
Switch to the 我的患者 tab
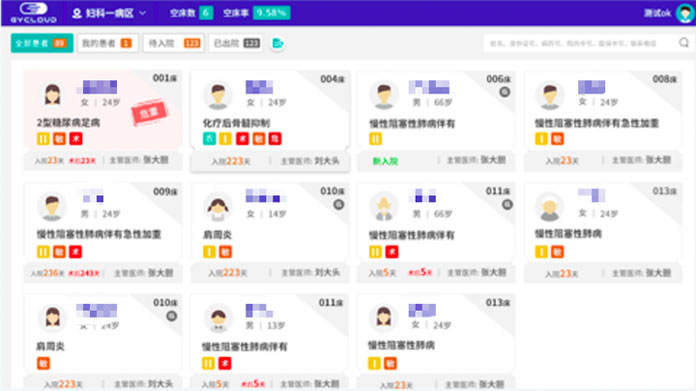[107, 43]
